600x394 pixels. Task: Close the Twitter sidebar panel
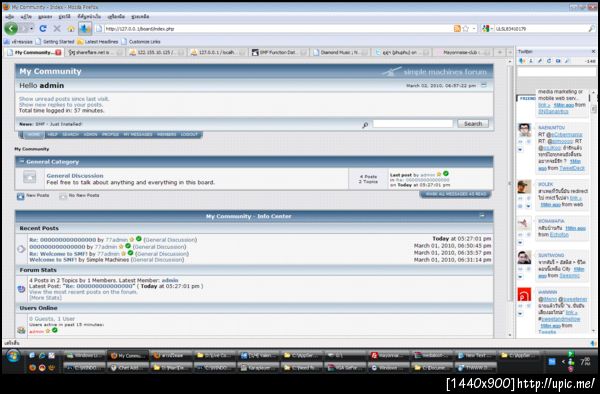pyautogui.click(x=593, y=51)
